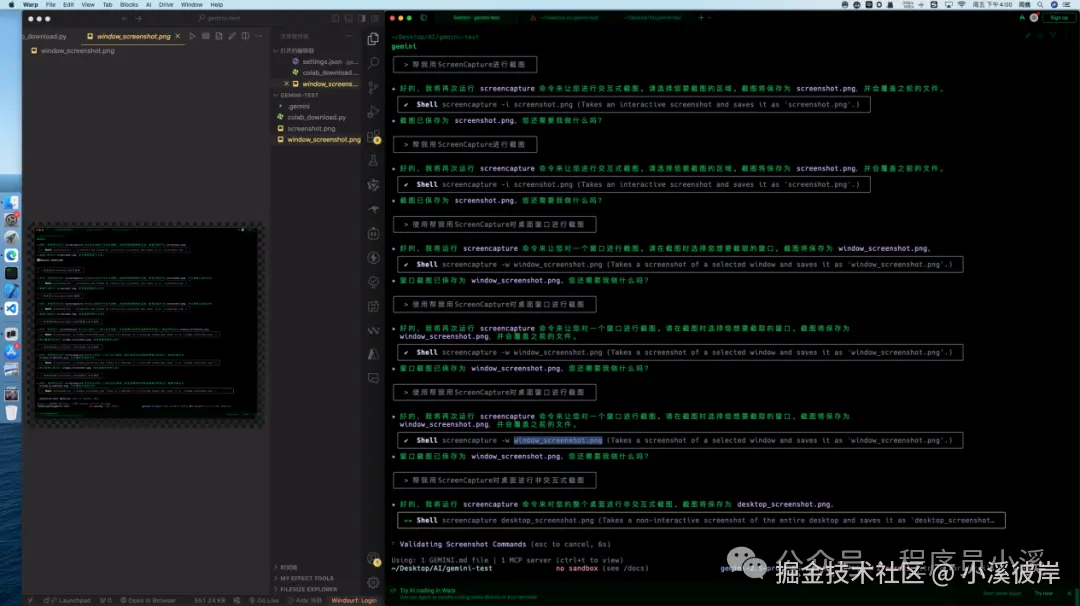Switch to _download.py editor tab
This screenshot has height=606, width=1080.
coord(45,36)
